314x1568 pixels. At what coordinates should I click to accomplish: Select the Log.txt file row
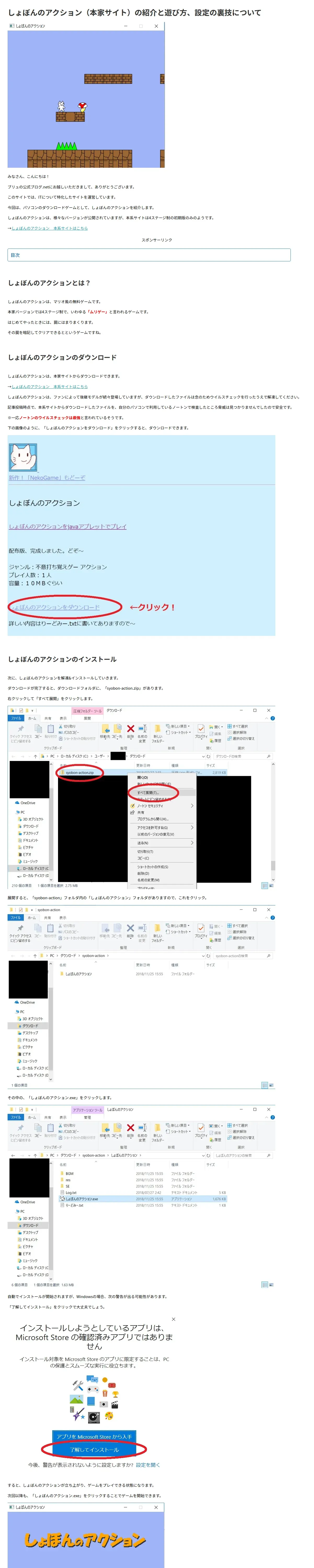point(142,1192)
